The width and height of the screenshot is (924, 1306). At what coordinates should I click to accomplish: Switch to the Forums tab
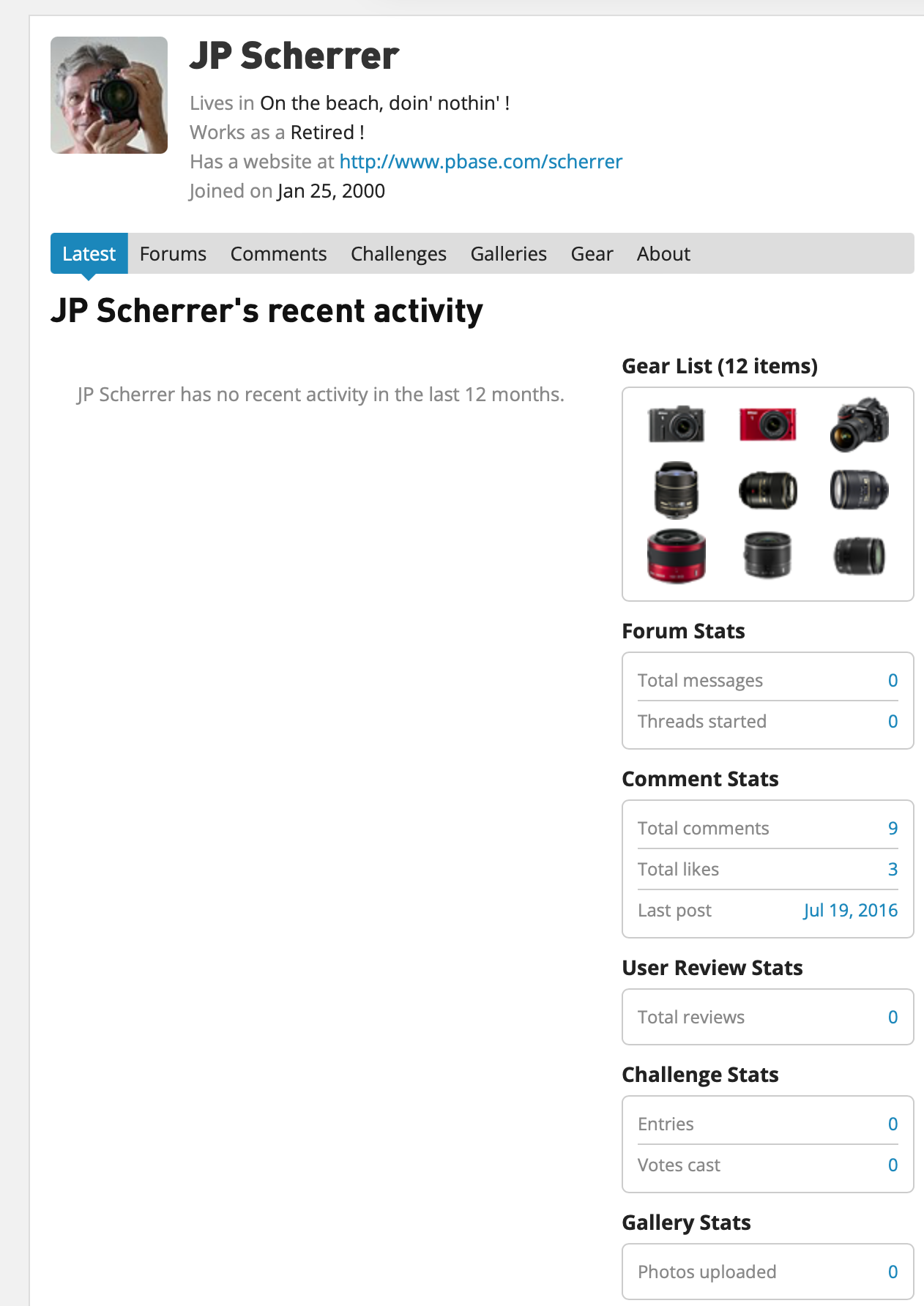[173, 254]
